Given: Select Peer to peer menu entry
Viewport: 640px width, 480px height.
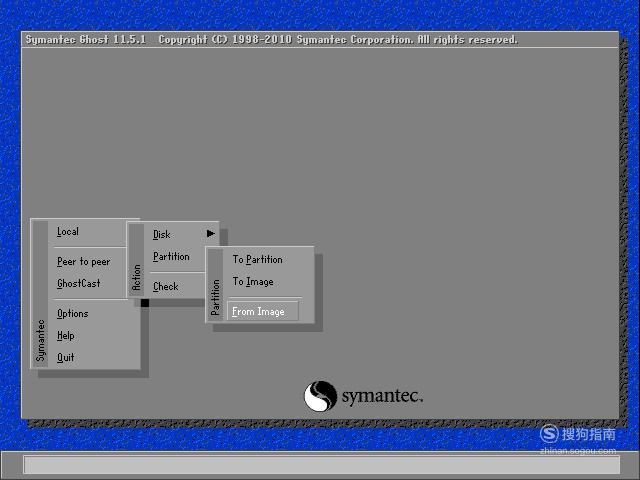Looking at the screenshot, I should pos(84,262).
